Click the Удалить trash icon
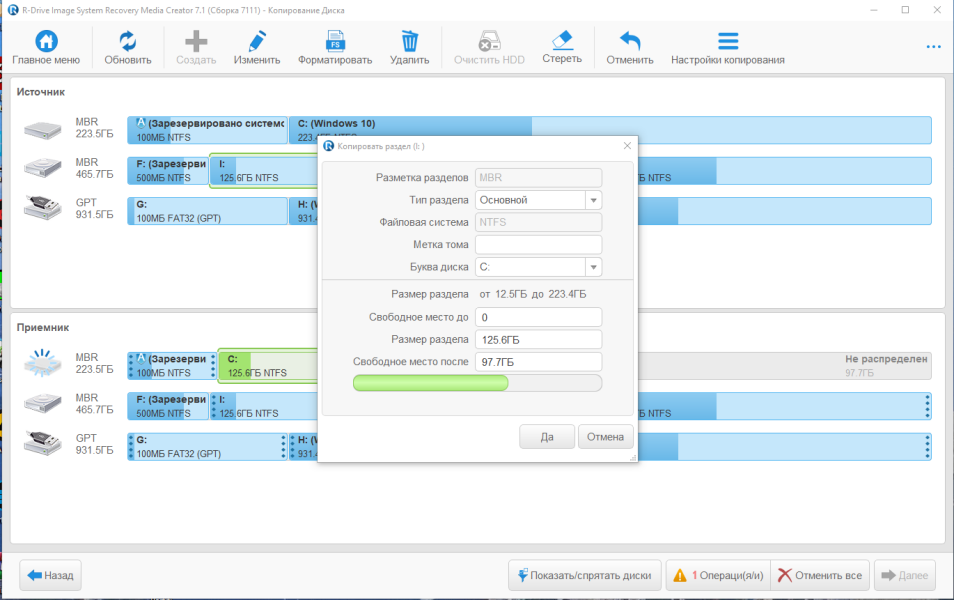 pyautogui.click(x=409, y=41)
